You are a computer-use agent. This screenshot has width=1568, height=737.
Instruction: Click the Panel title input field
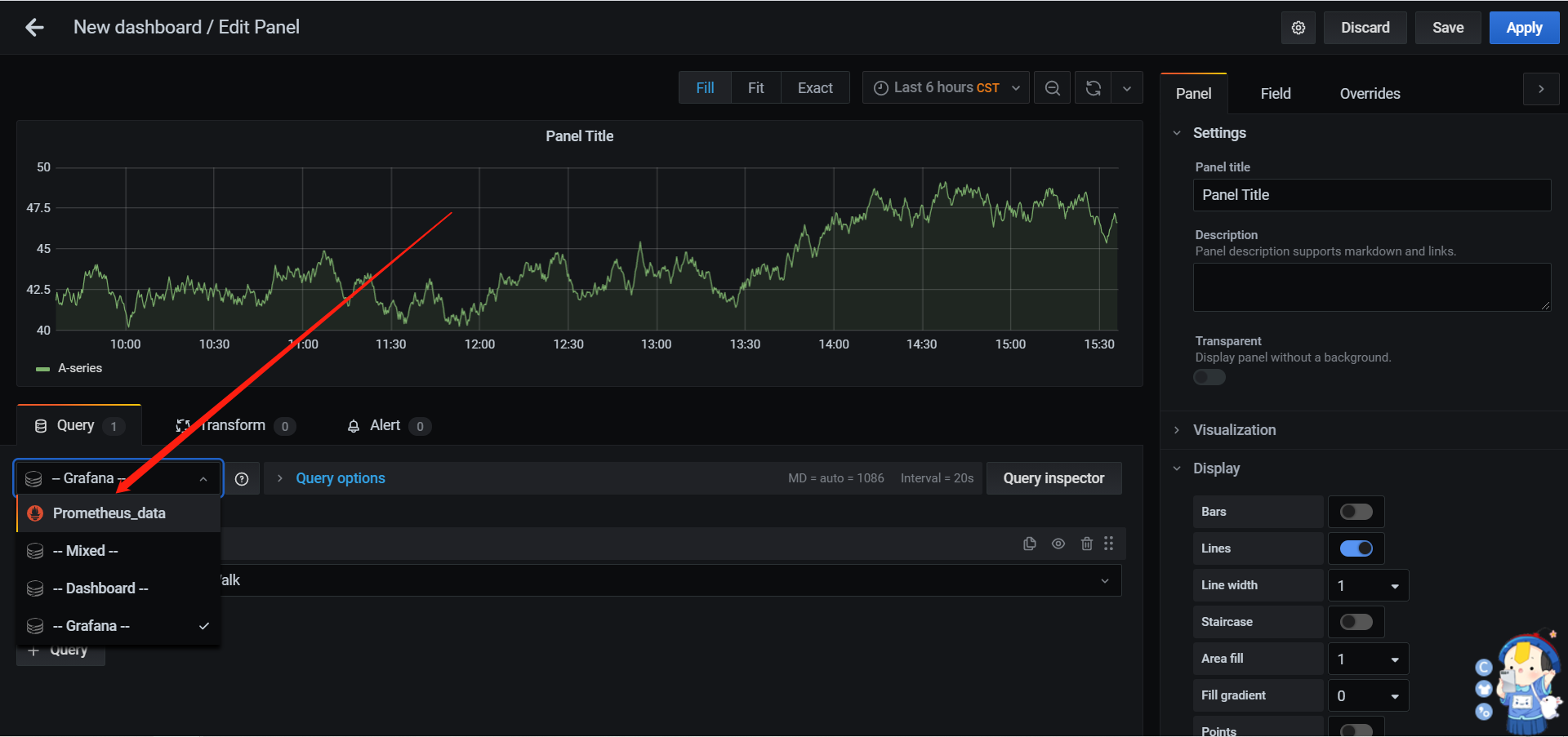pos(1371,195)
